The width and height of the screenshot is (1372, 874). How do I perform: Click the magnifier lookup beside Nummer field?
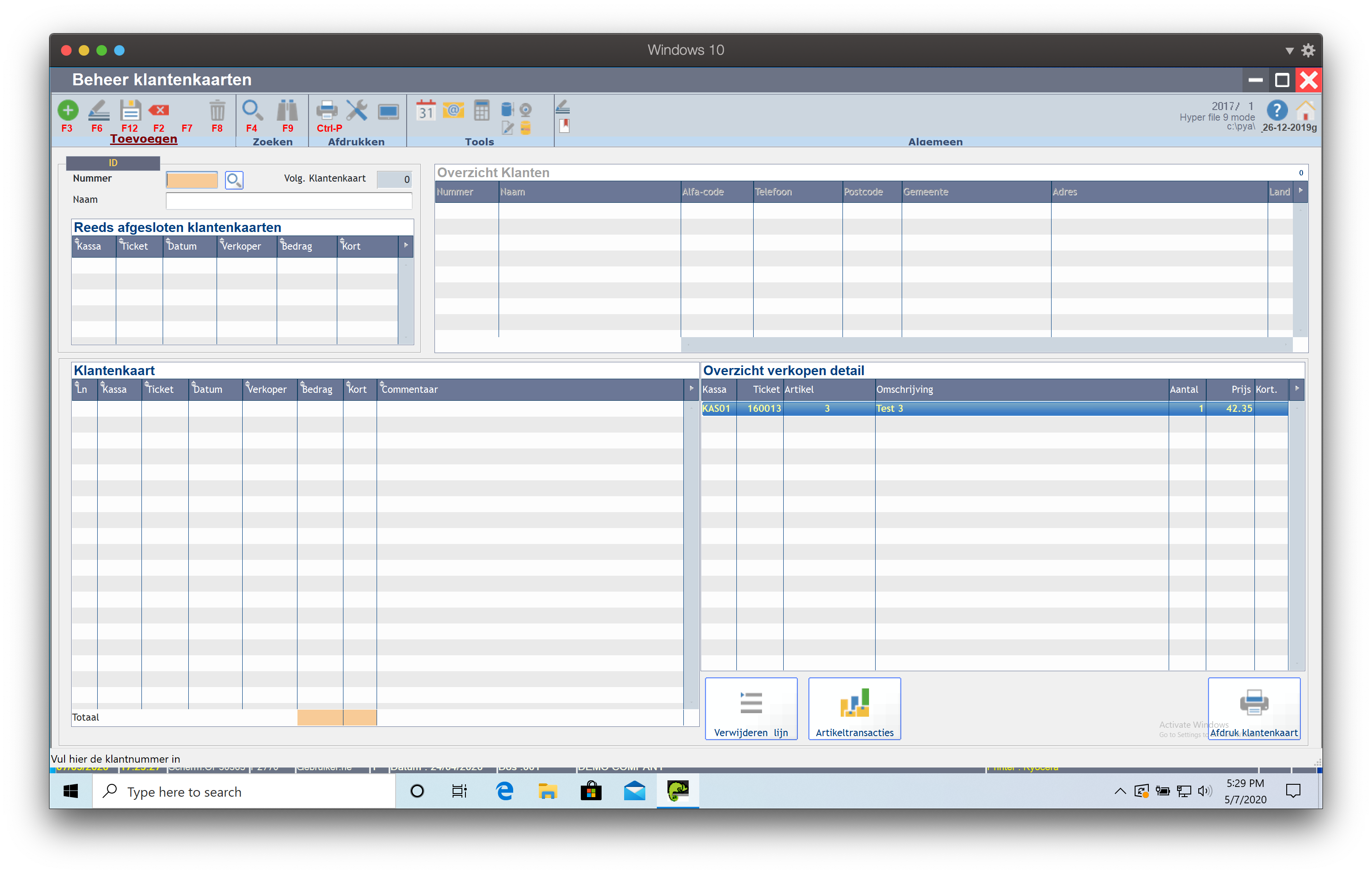pos(234,180)
